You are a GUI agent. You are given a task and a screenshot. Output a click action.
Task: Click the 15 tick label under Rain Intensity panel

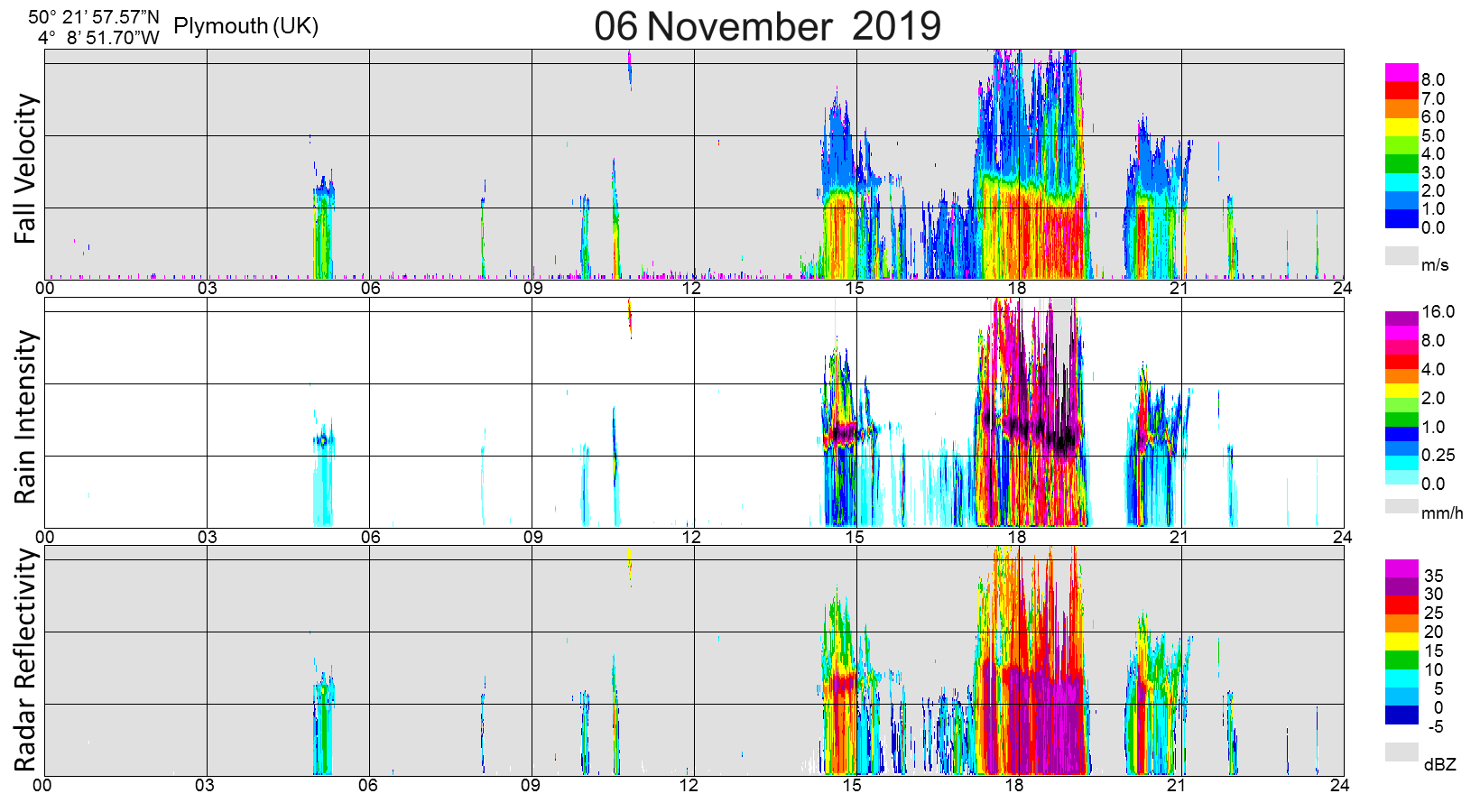[855, 537]
